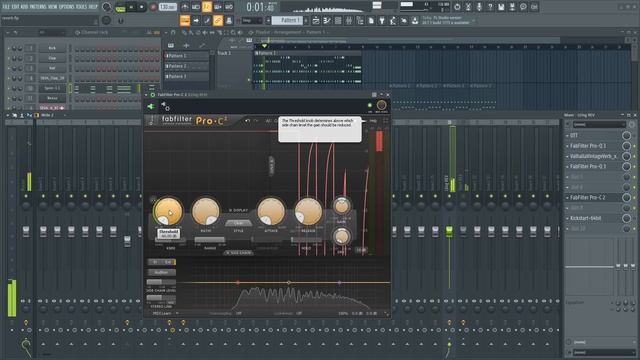This screenshot has width=640, height=360.
Task: Click the stamp icon in toolbar
Action: pos(229,20)
